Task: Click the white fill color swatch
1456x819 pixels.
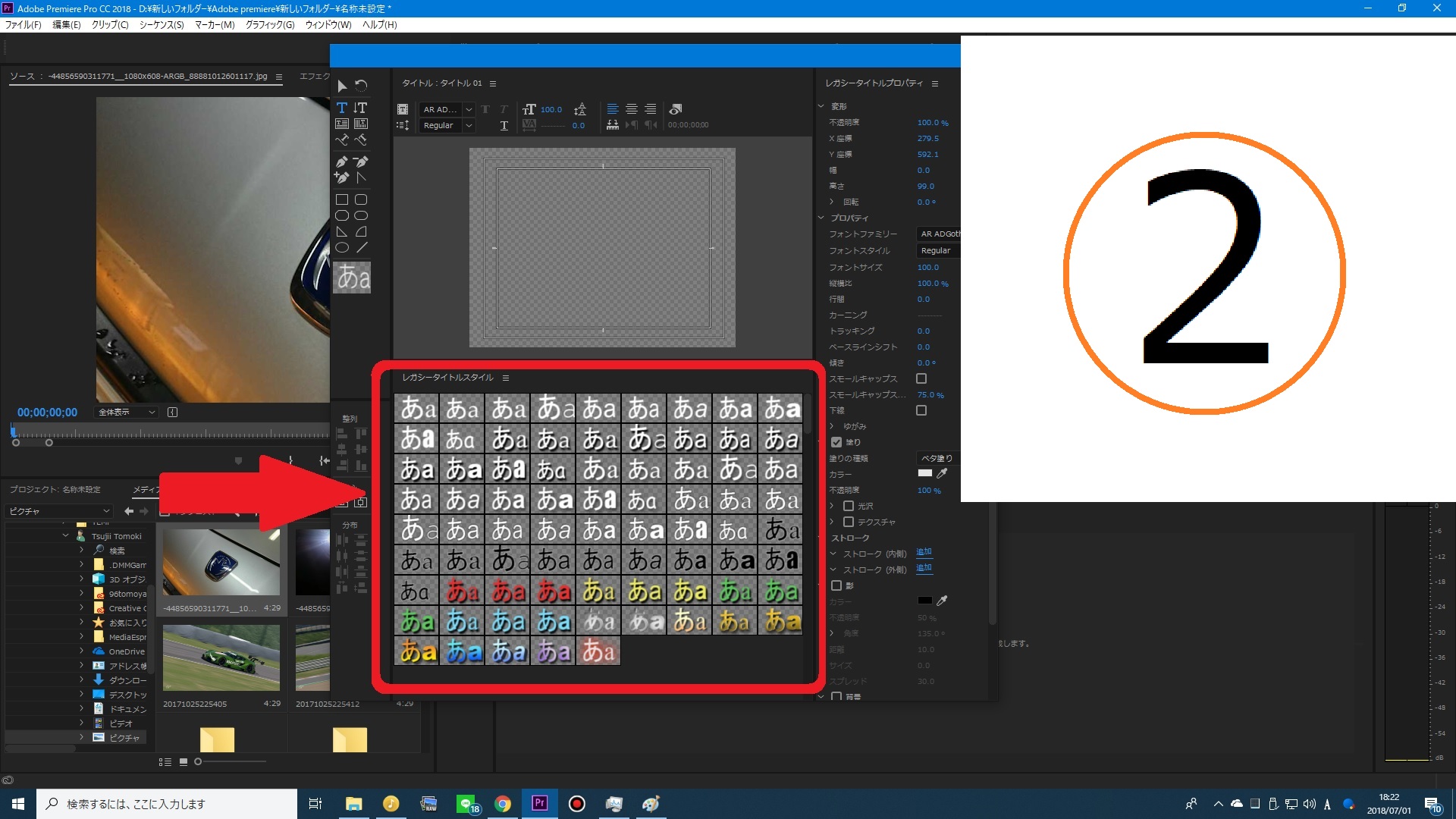Action: (924, 473)
